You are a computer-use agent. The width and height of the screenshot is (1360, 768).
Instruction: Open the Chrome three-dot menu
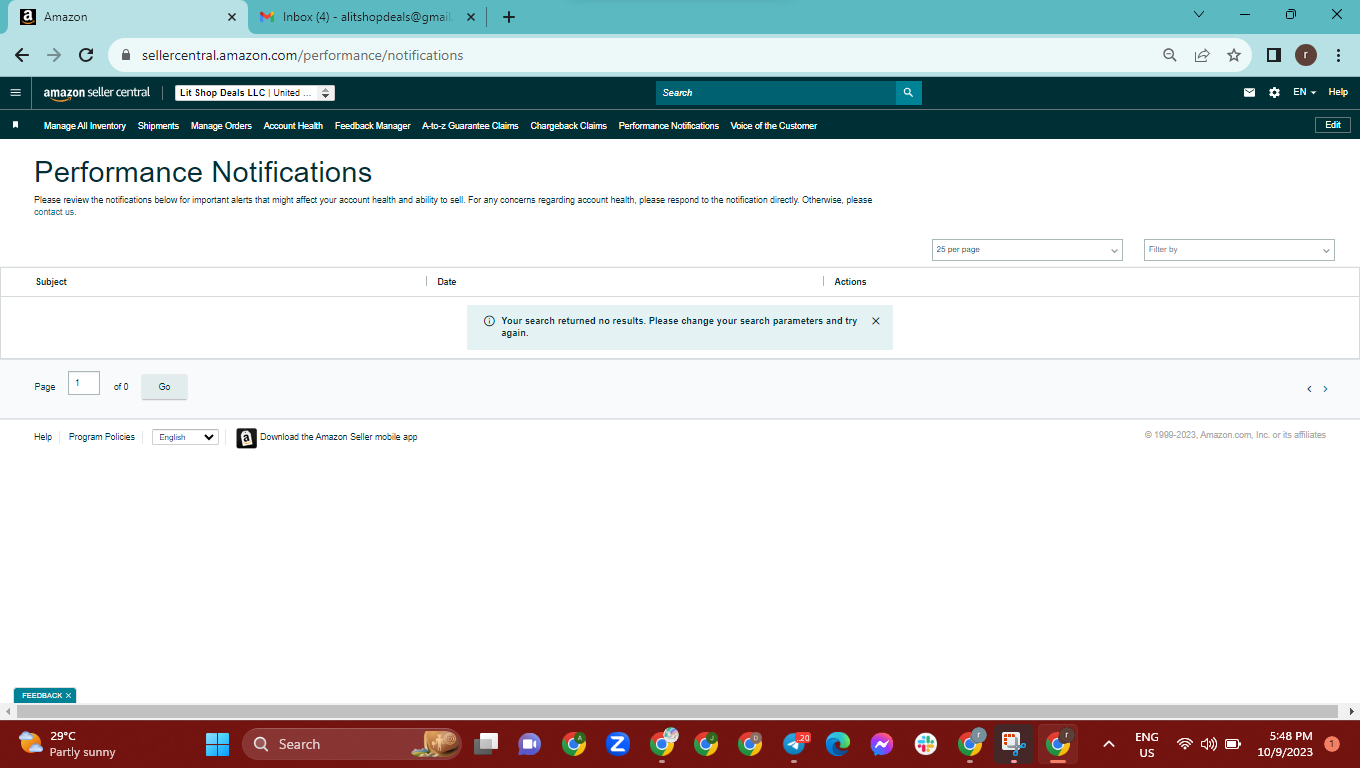click(x=1338, y=55)
